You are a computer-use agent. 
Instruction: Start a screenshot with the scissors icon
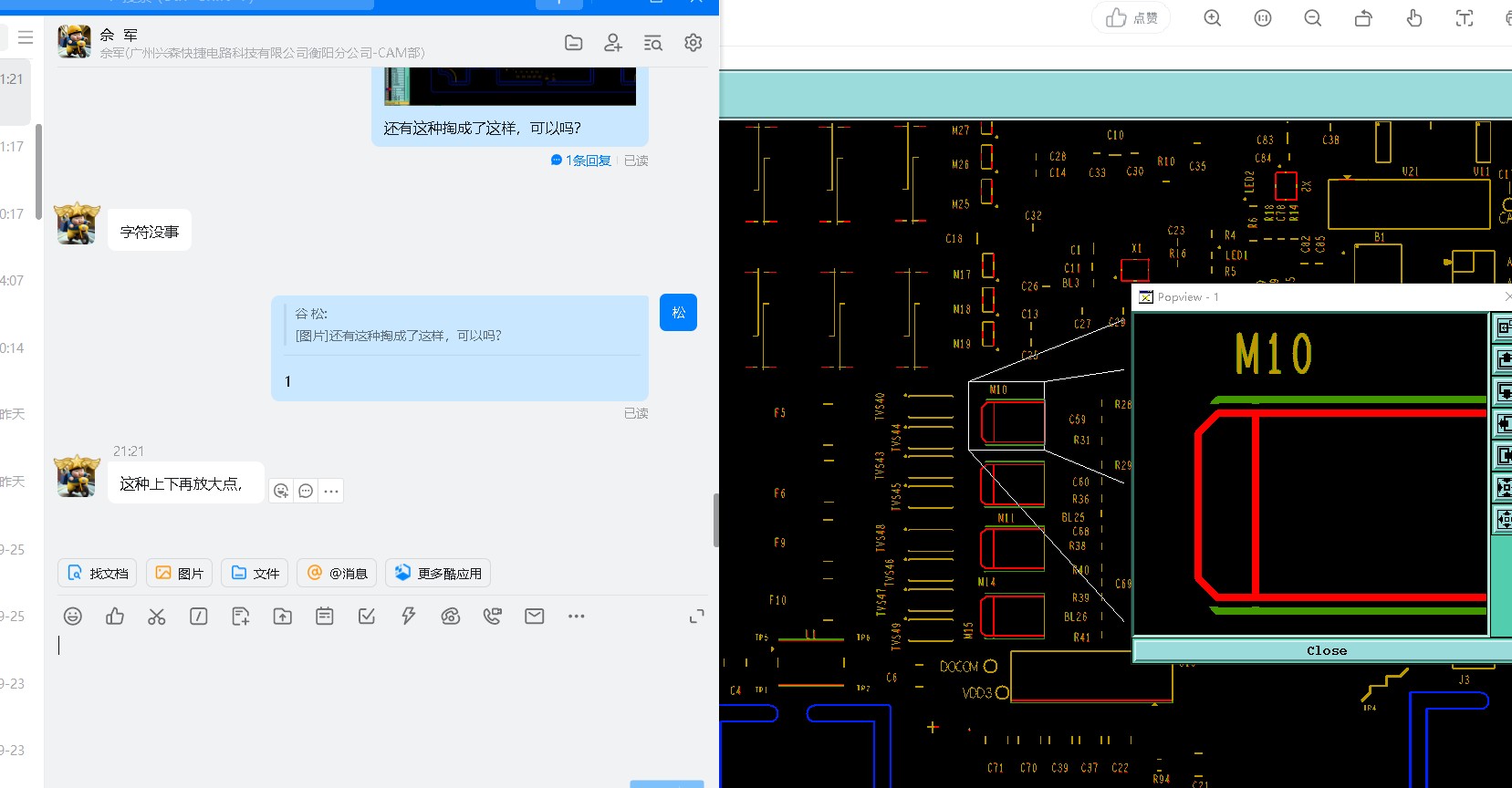[x=157, y=617]
